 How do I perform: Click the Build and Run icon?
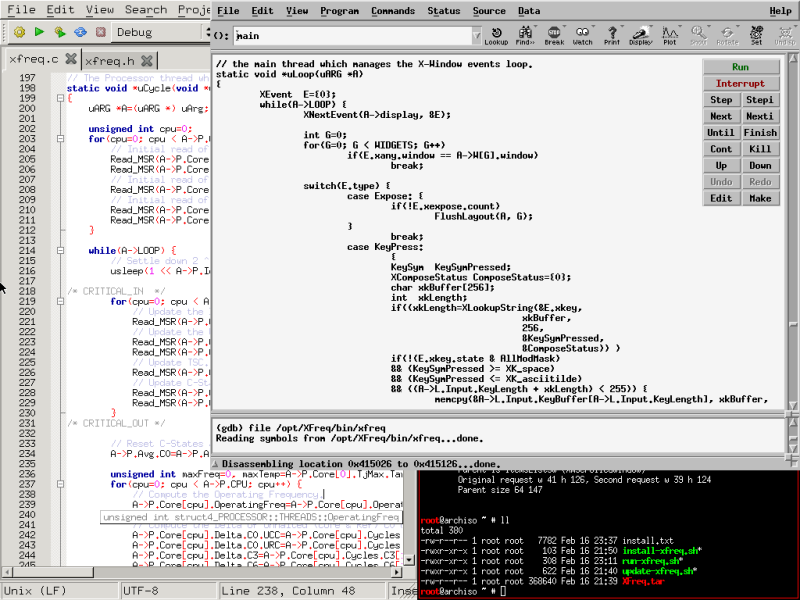[60, 32]
